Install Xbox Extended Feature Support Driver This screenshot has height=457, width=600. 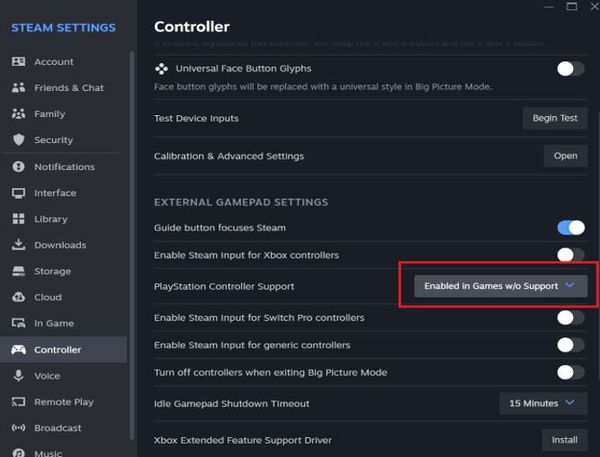tap(564, 440)
